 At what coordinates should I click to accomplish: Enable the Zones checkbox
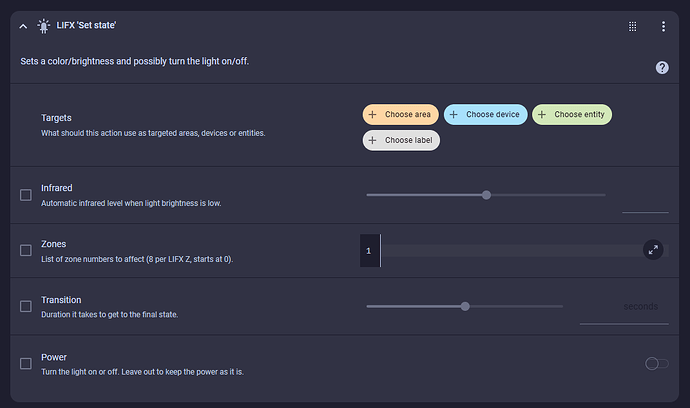(x=26, y=250)
